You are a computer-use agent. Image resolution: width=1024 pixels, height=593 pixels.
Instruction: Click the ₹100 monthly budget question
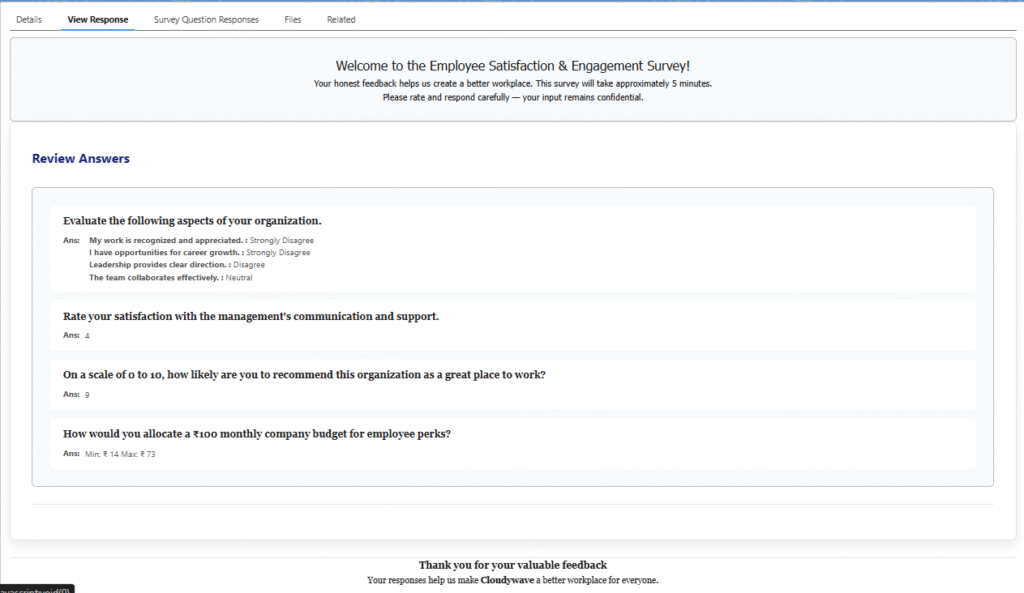pyautogui.click(x=256, y=434)
